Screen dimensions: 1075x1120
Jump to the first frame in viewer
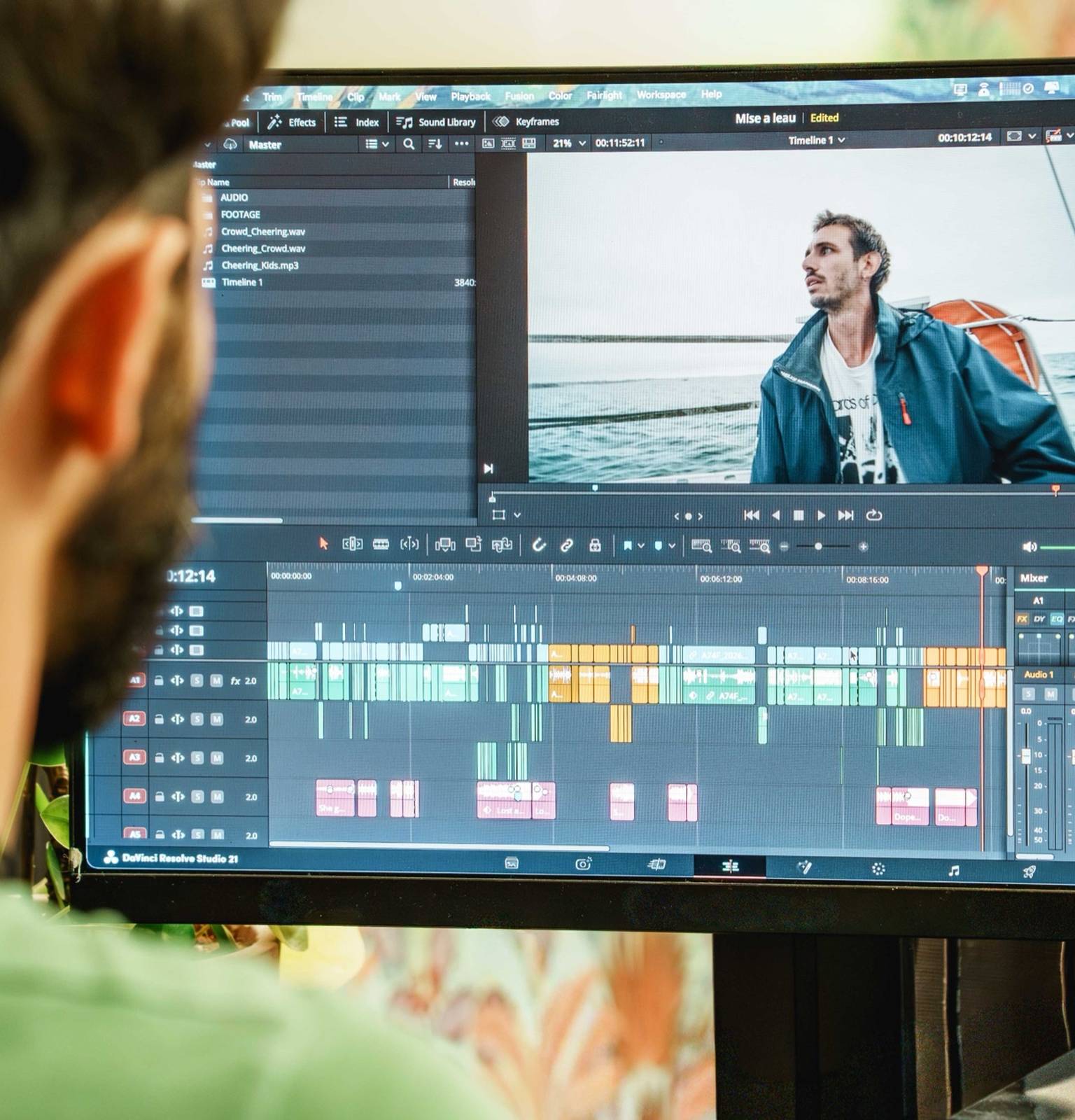coord(752,515)
